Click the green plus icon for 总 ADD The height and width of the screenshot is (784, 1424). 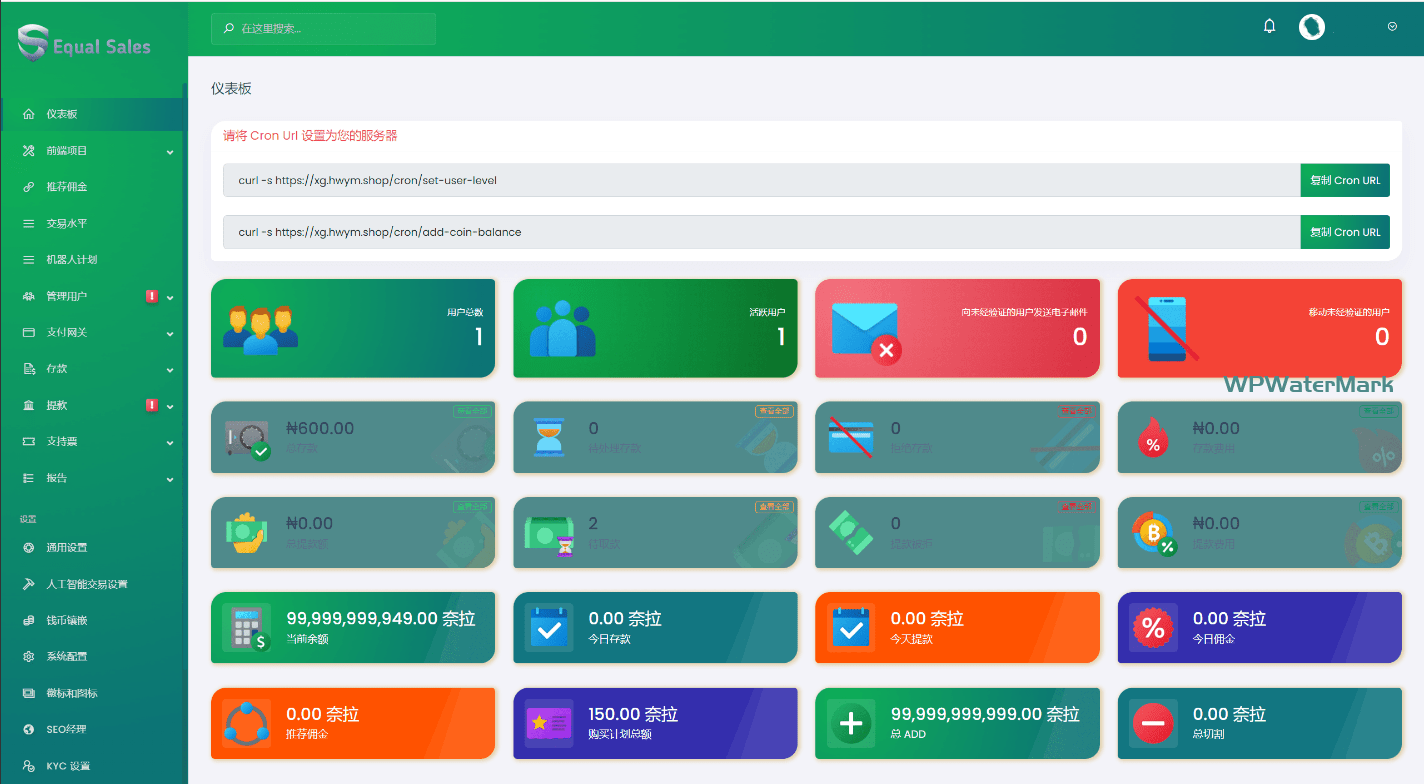[851, 723]
